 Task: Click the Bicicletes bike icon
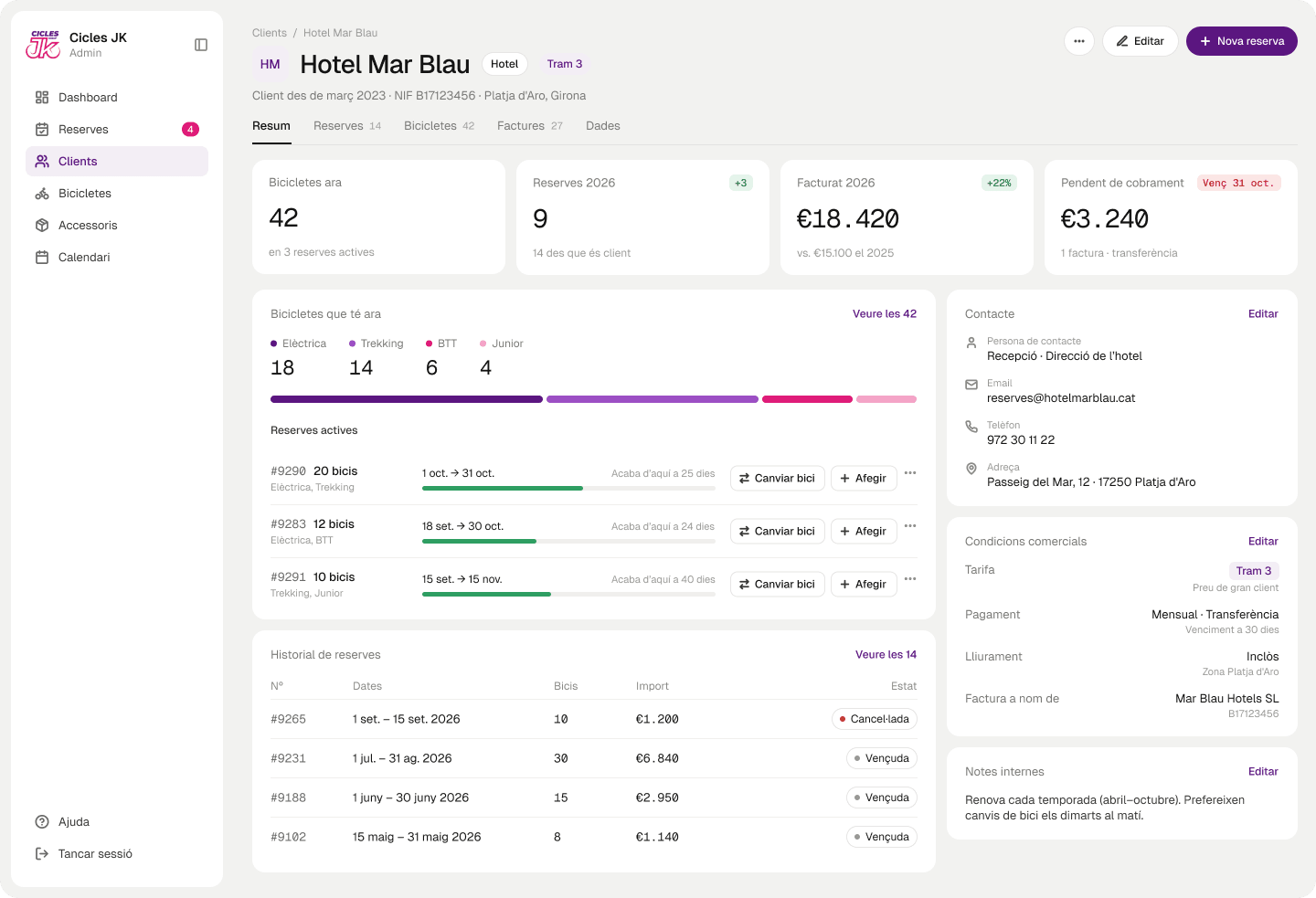[x=42, y=194]
